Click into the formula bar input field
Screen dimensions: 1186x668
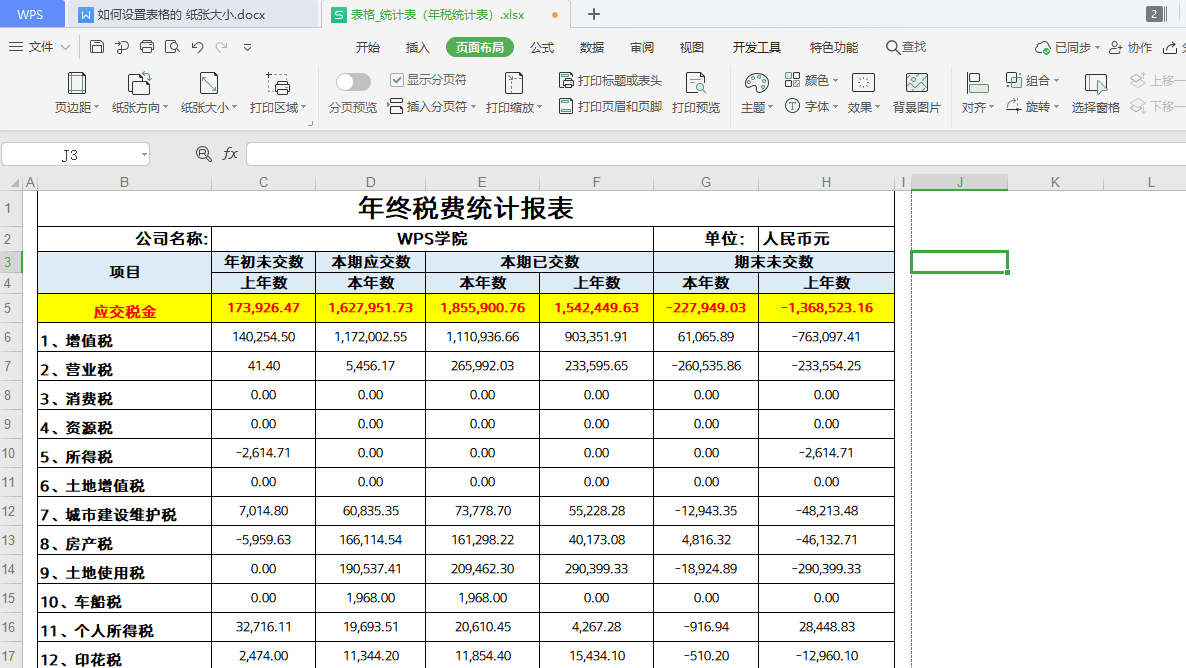[x=700, y=154]
